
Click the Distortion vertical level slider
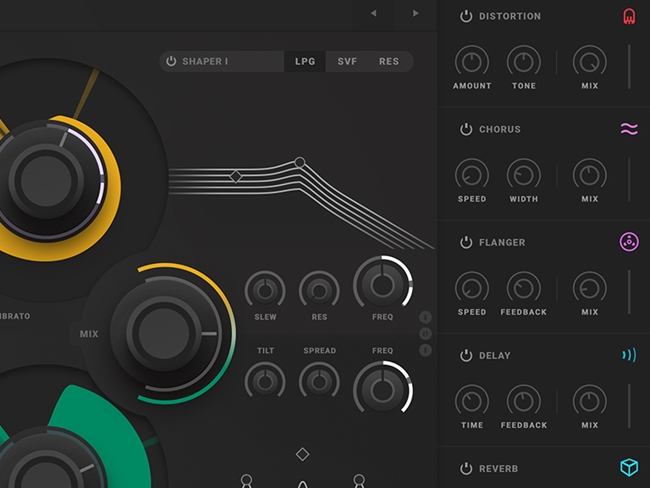629,66
